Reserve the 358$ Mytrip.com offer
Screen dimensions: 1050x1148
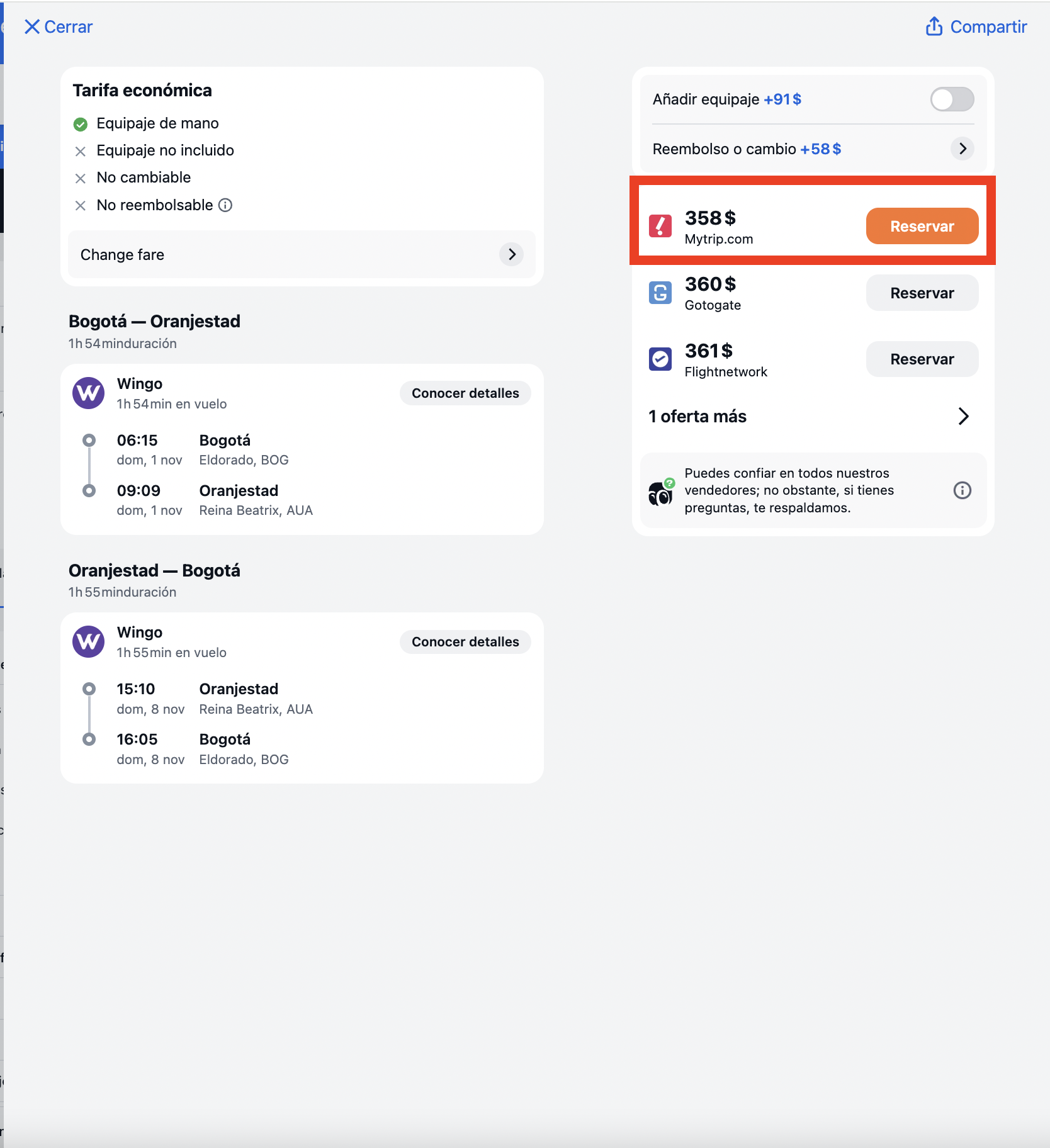(922, 227)
